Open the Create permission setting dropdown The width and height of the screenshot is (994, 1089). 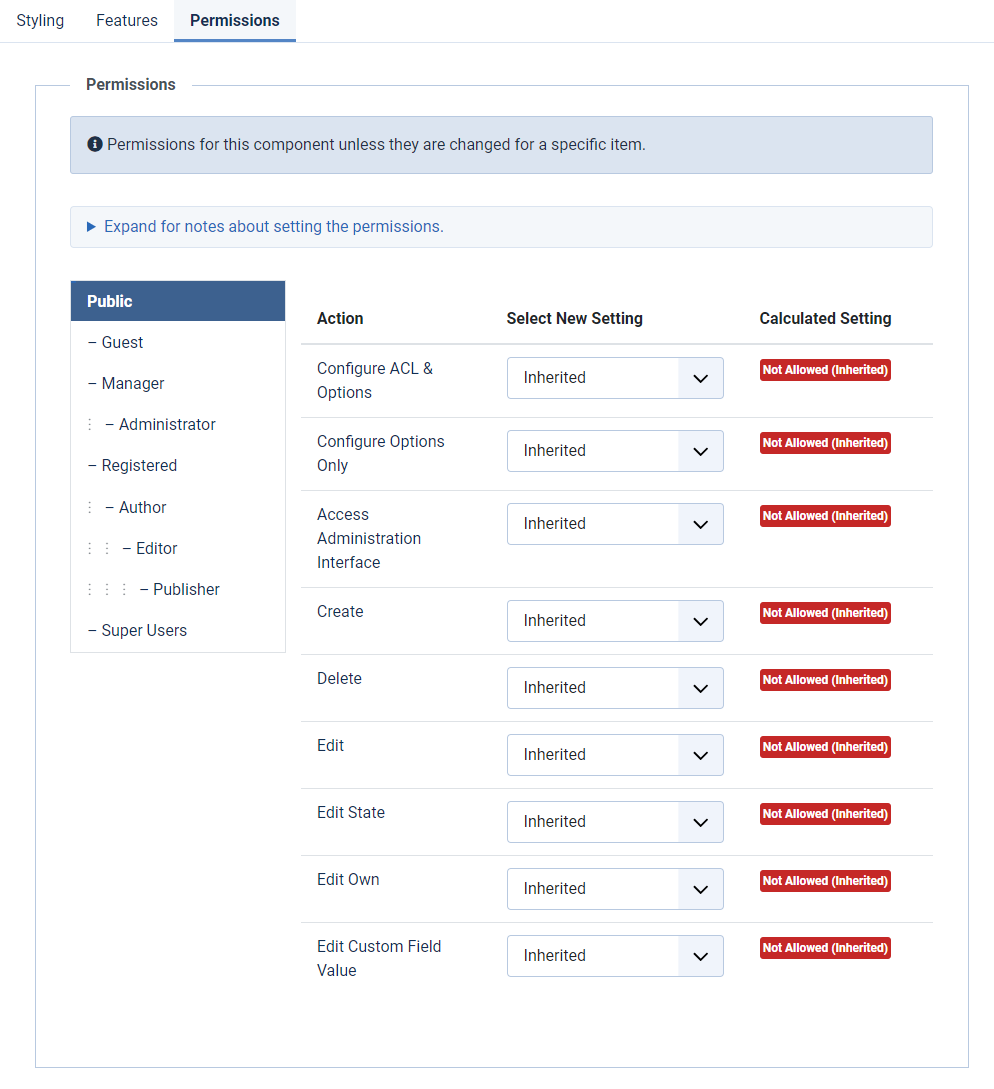click(614, 621)
